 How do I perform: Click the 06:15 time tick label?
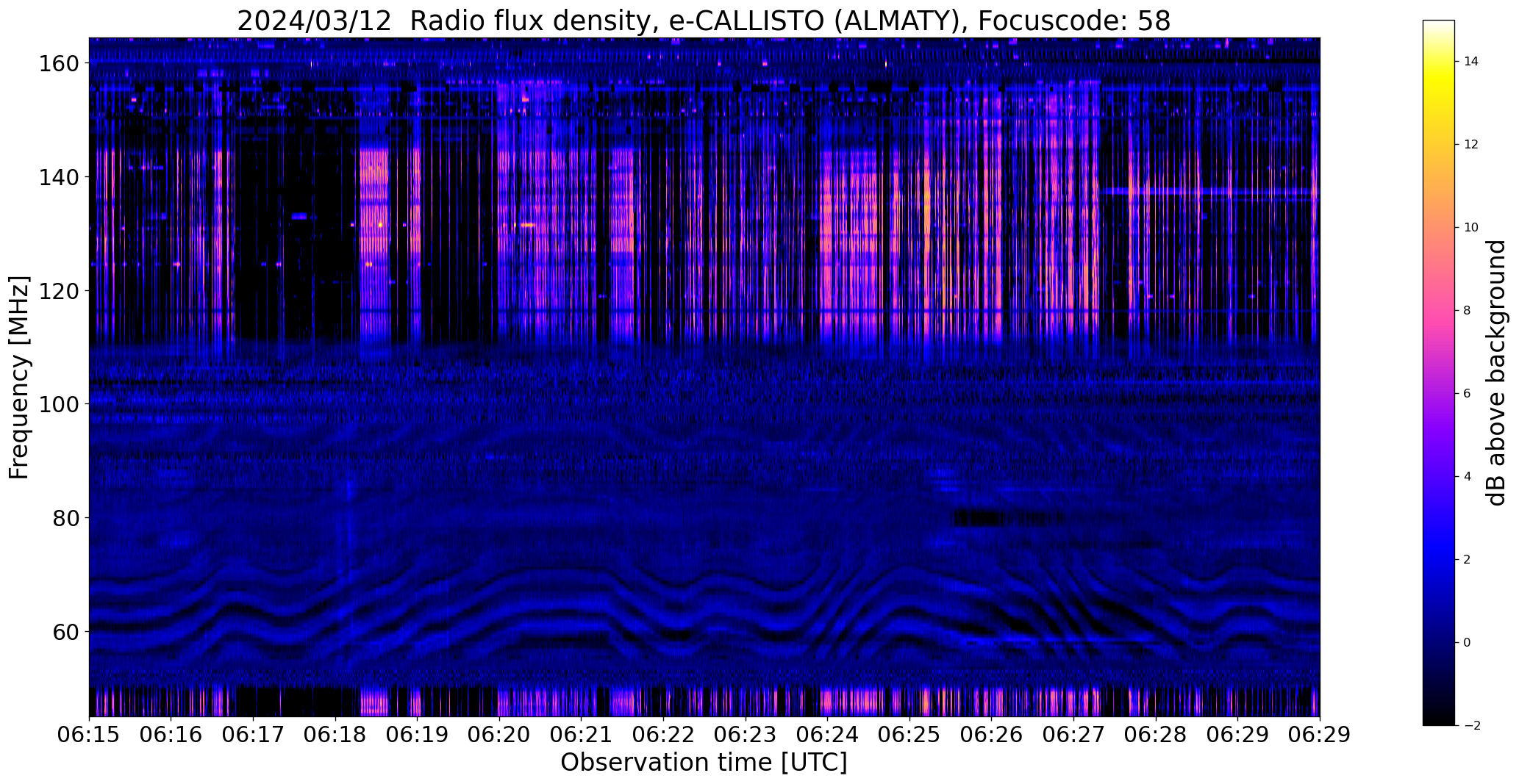pos(89,736)
